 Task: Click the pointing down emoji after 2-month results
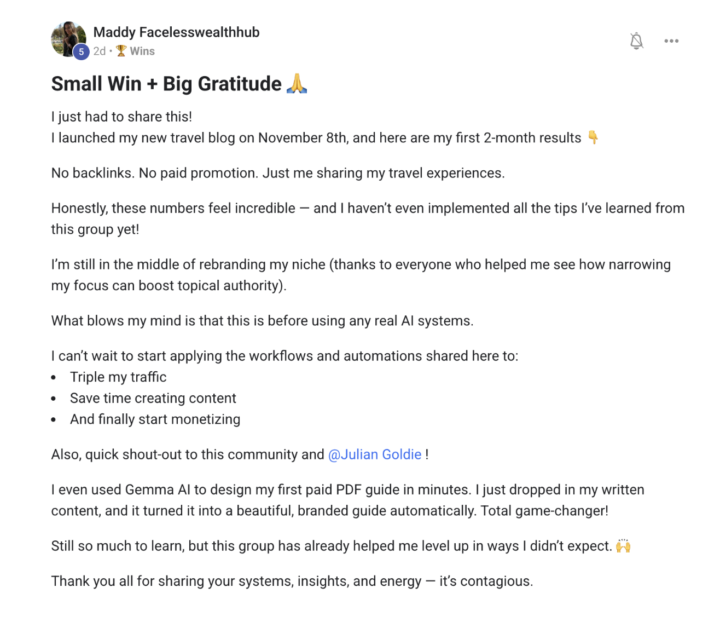pyautogui.click(x=593, y=138)
